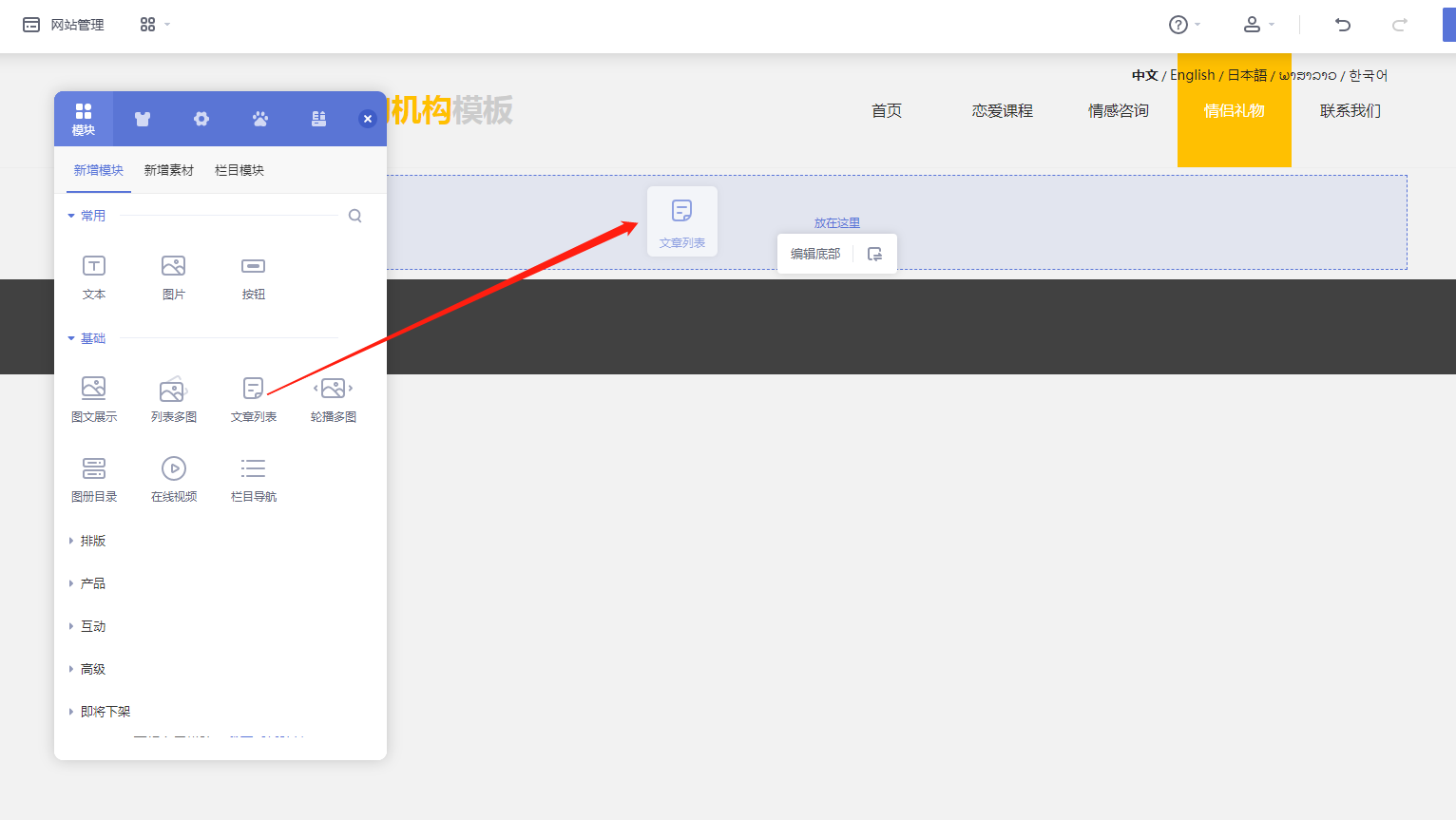Search modules with the magnifier icon
The height and width of the screenshot is (820, 1456).
pos(355,216)
